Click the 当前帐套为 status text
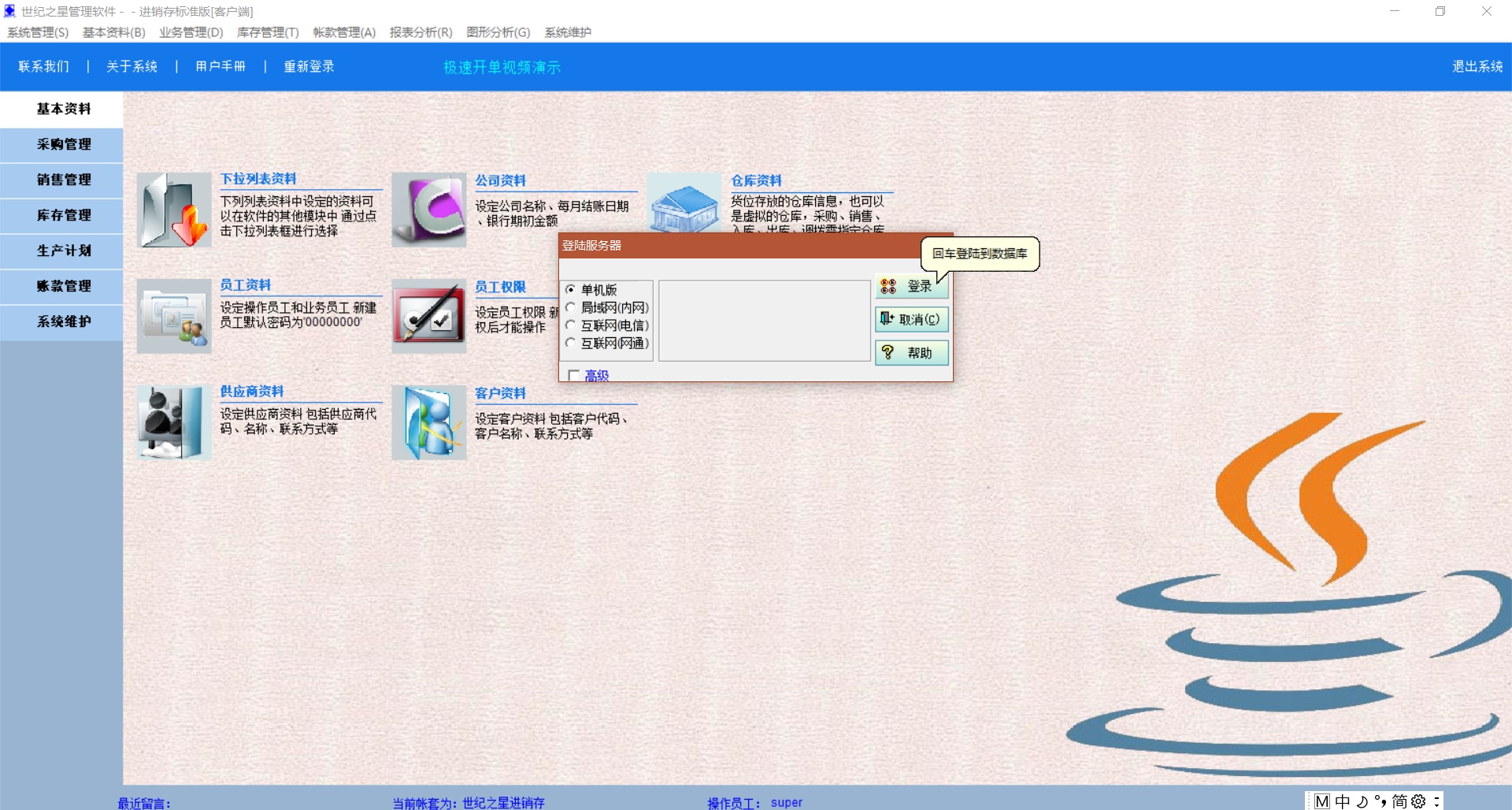Image resolution: width=1512 pixels, height=810 pixels. 469,803
